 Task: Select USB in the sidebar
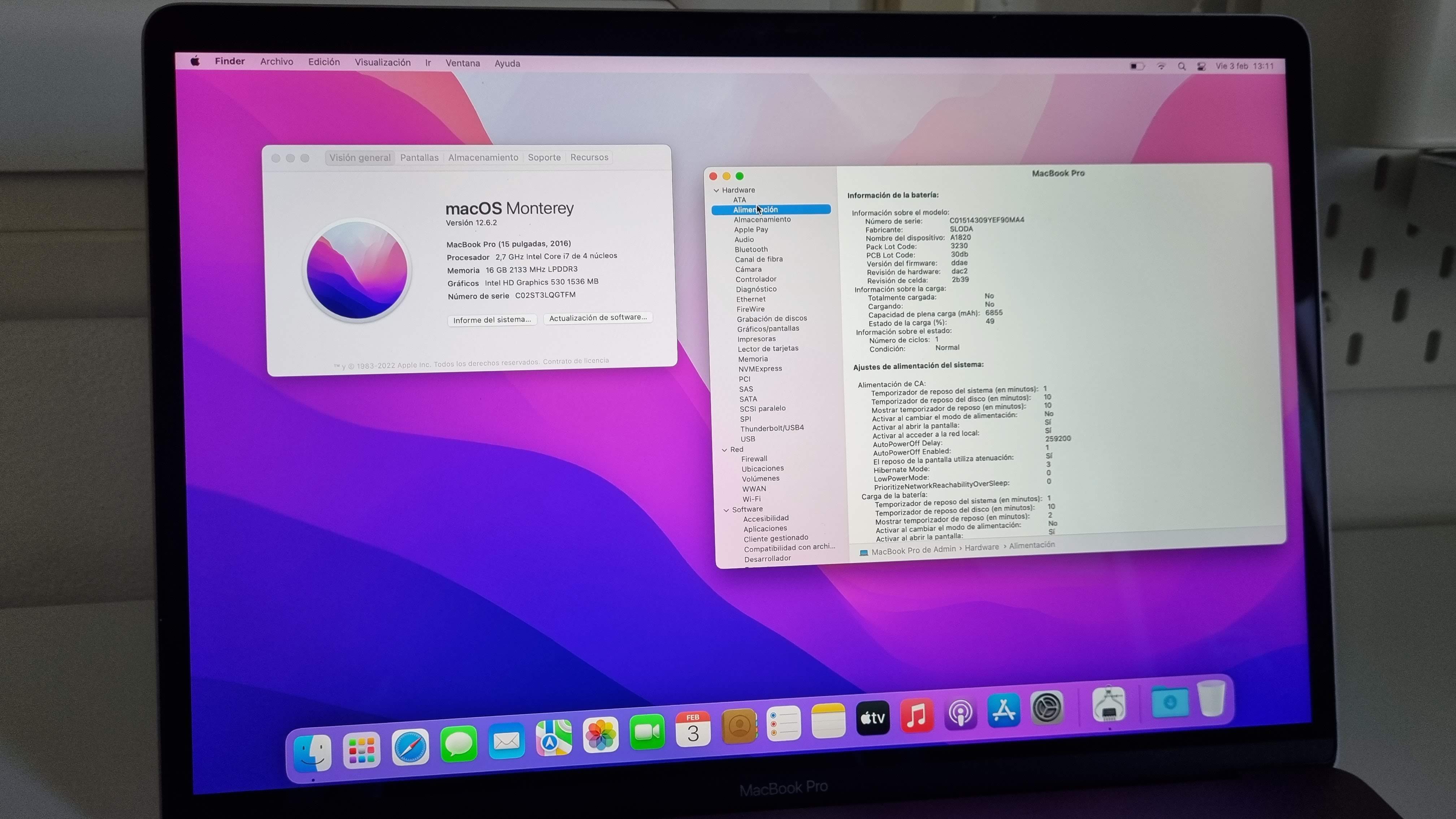(x=748, y=439)
